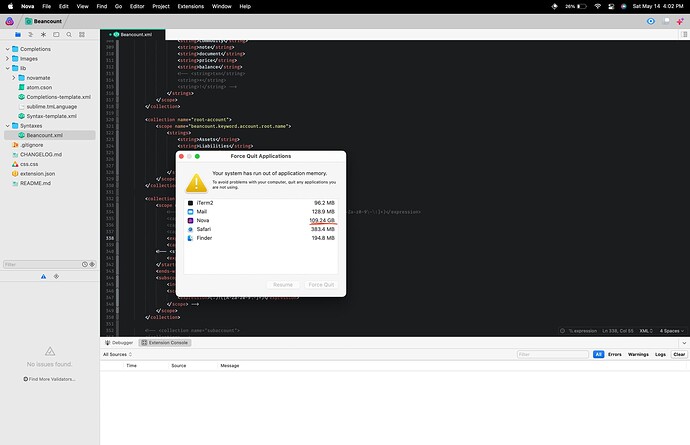Open sublime.tmLanguage in the file tree
Screen dimensions: 690x445
pos(51,107)
